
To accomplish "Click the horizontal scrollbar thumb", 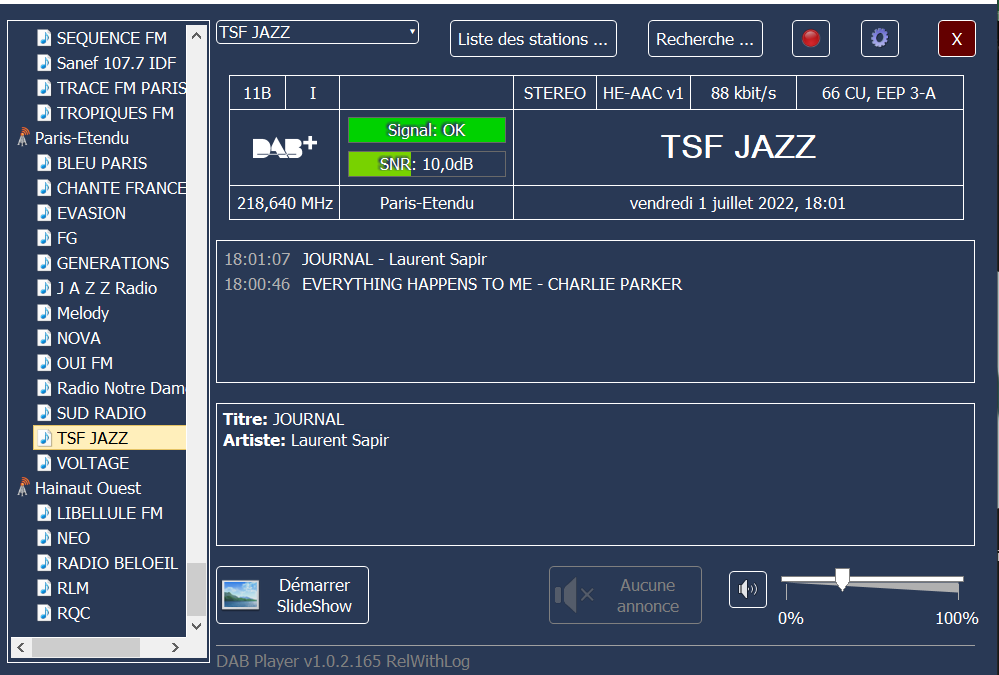I will coord(86,648).
